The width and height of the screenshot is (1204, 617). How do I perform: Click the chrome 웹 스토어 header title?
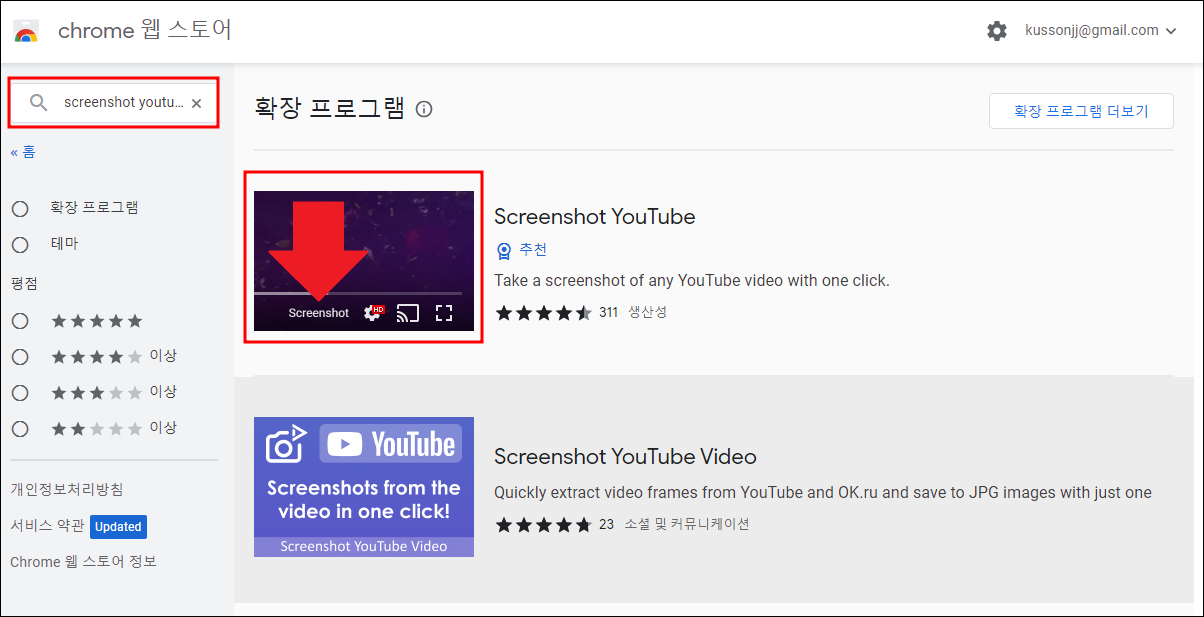145,31
